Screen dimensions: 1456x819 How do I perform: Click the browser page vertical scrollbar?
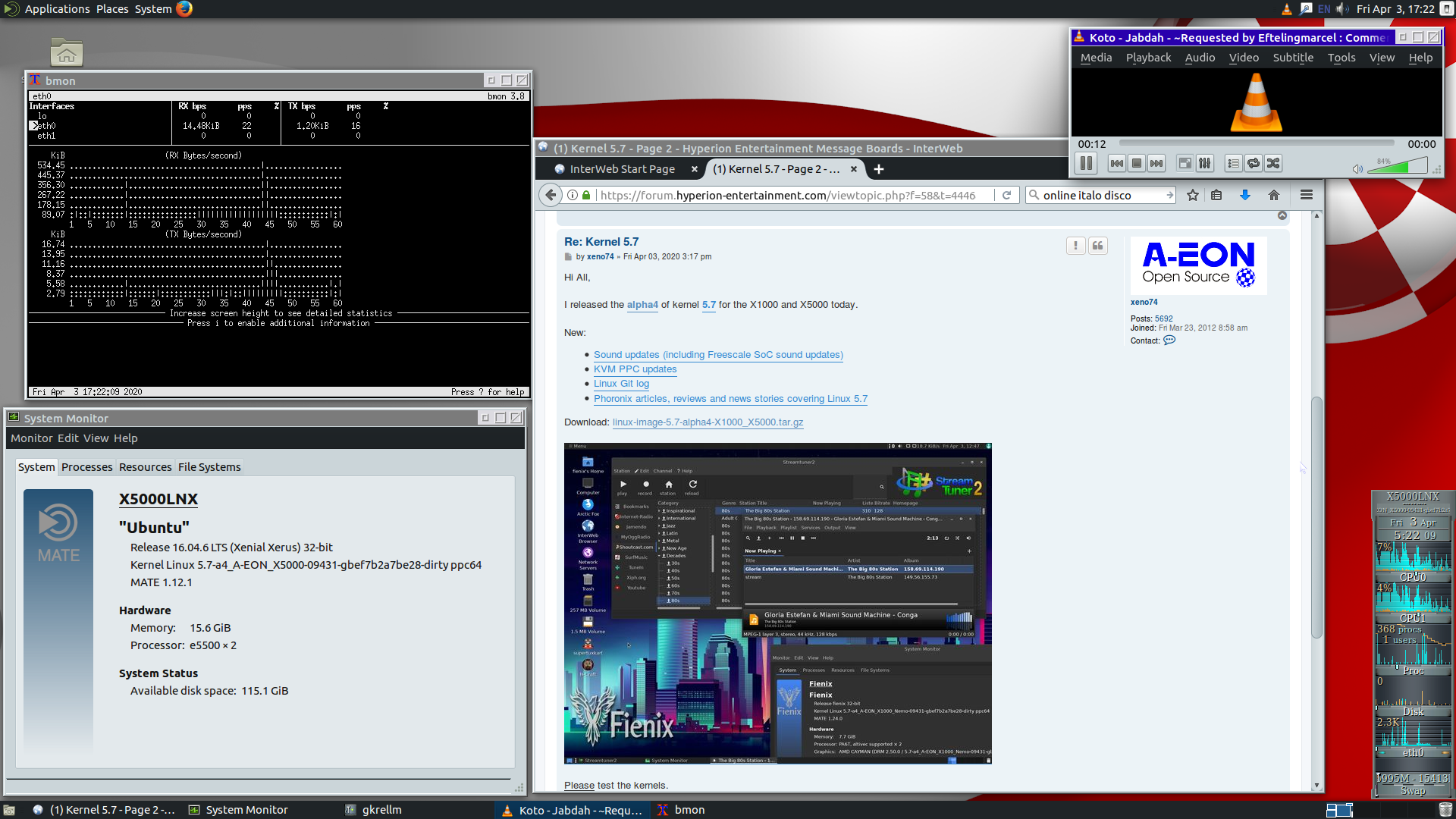click(1316, 518)
